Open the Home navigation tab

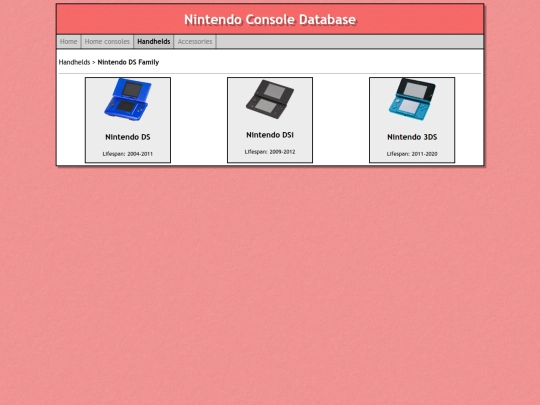click(69, 42)
